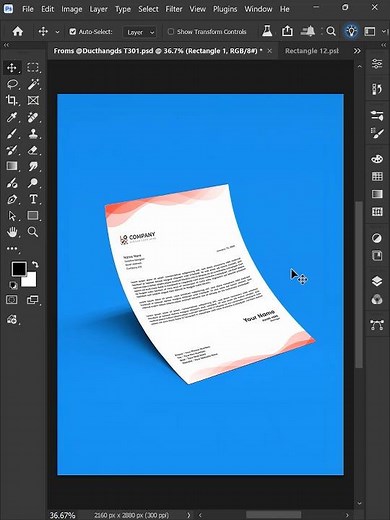Image resolution: width=390 pixels, height=520 pixels.
Task: Open the Discover lightbulb search
Action: click(x=351, y=32)
